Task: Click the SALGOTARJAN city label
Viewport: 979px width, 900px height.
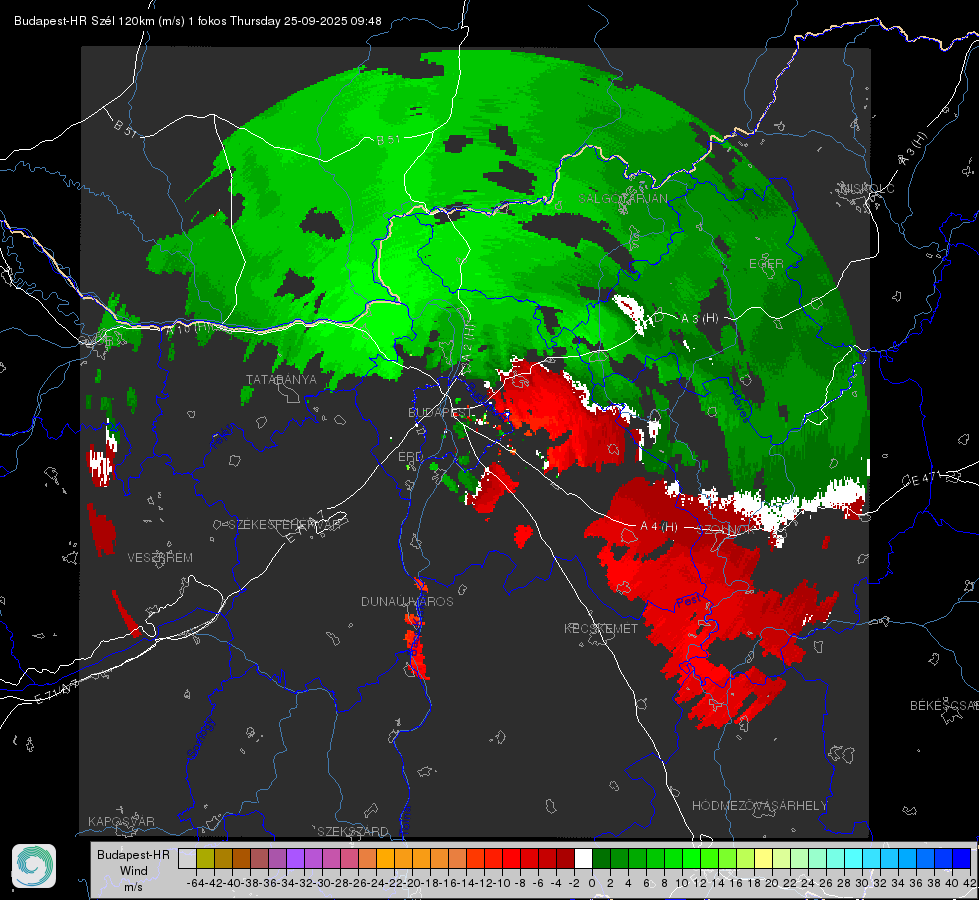Action: point(623,199)
